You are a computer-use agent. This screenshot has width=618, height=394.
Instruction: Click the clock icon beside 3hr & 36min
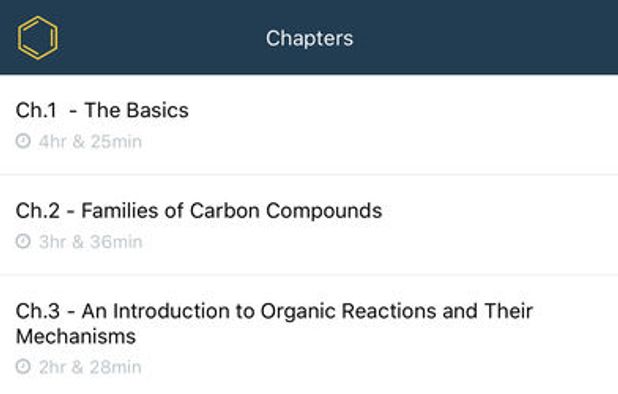coord(23,242)
